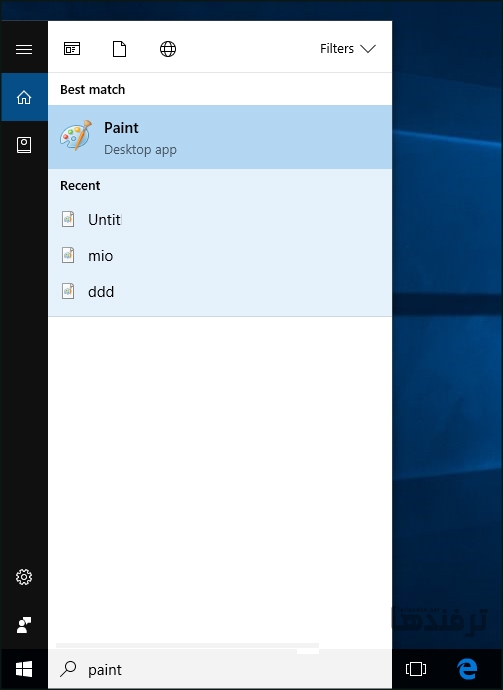Select the Home icon in the sidebar
The image size is (503, 690).
tap(24, 97)
